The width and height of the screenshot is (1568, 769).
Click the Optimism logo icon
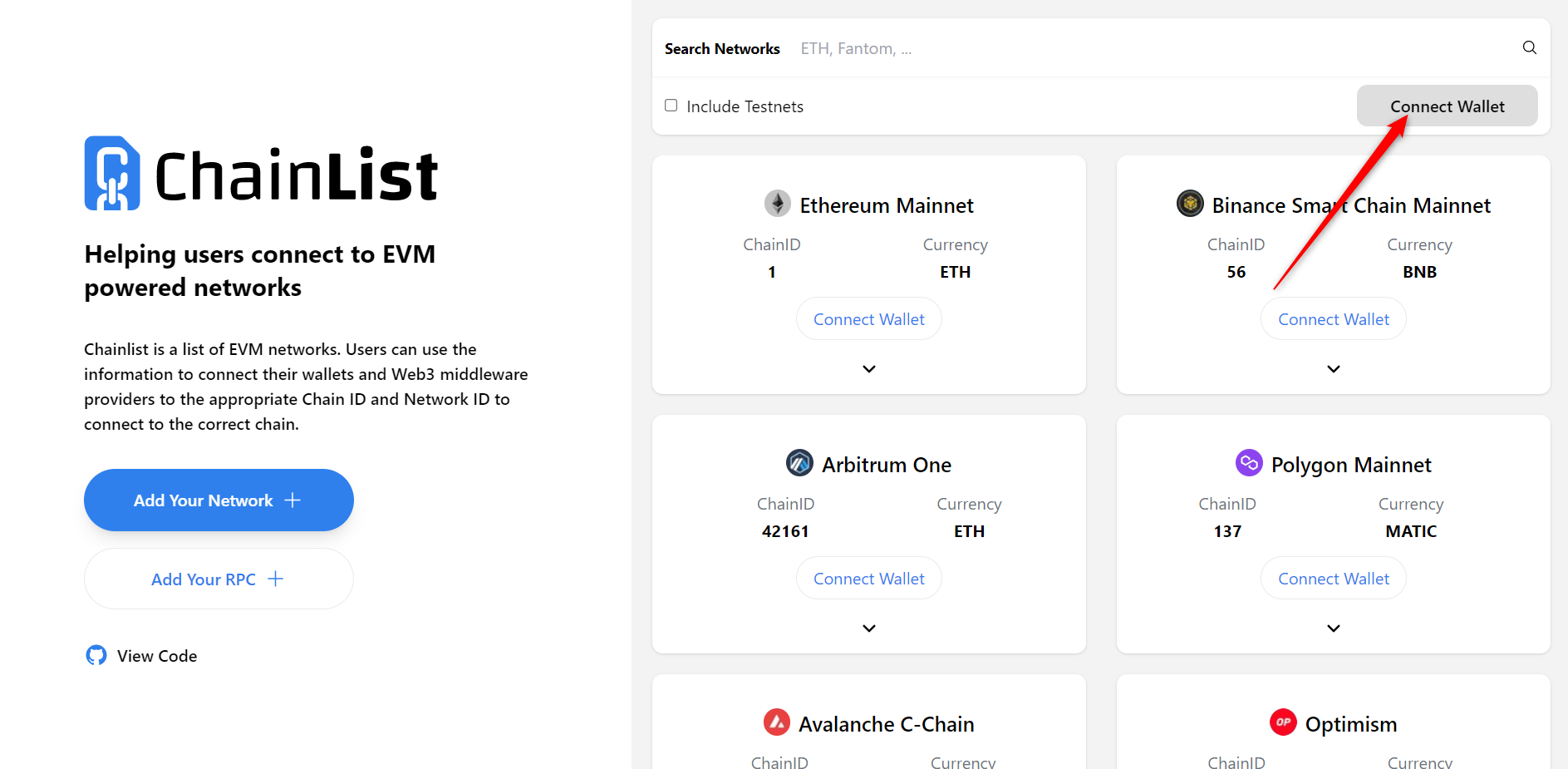pyautogui.click(x=1283, y=722)
